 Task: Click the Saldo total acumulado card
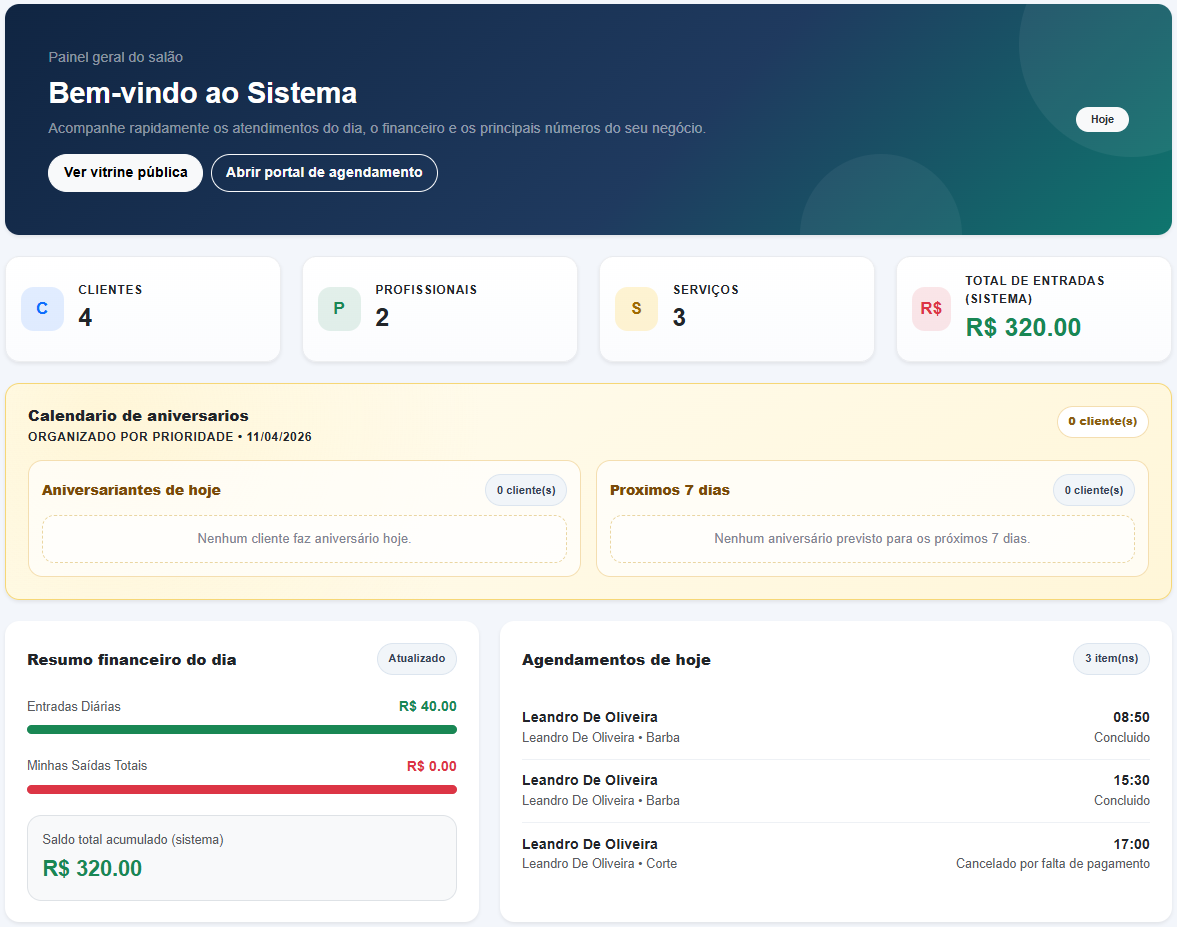(242, 855)
